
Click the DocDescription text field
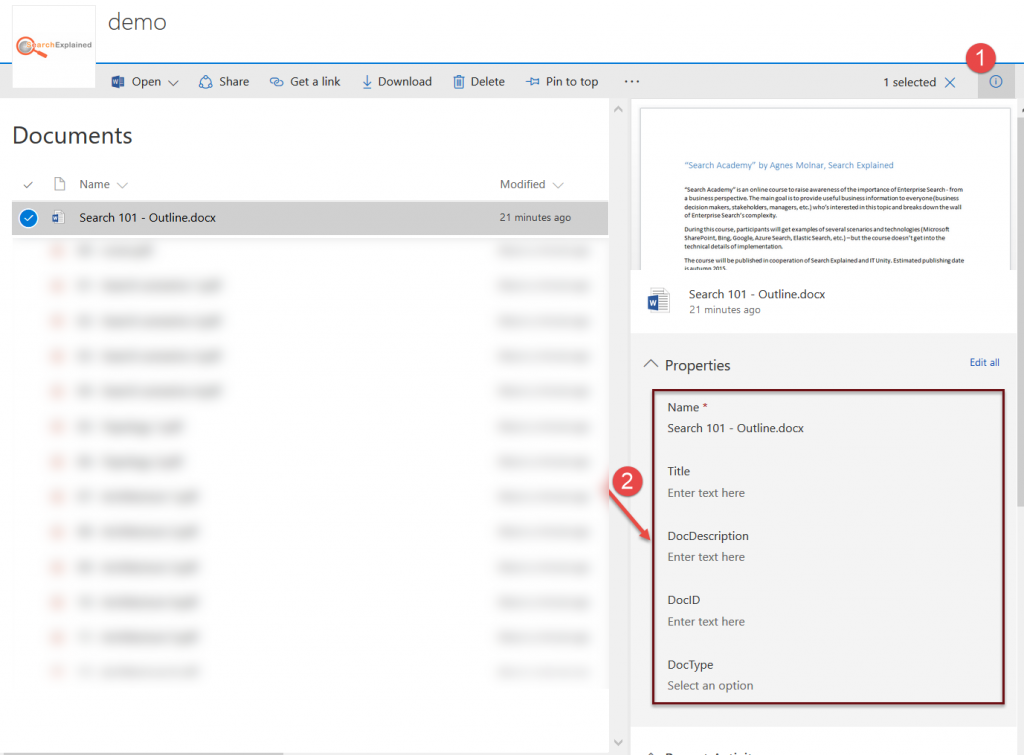coord(706,557)
